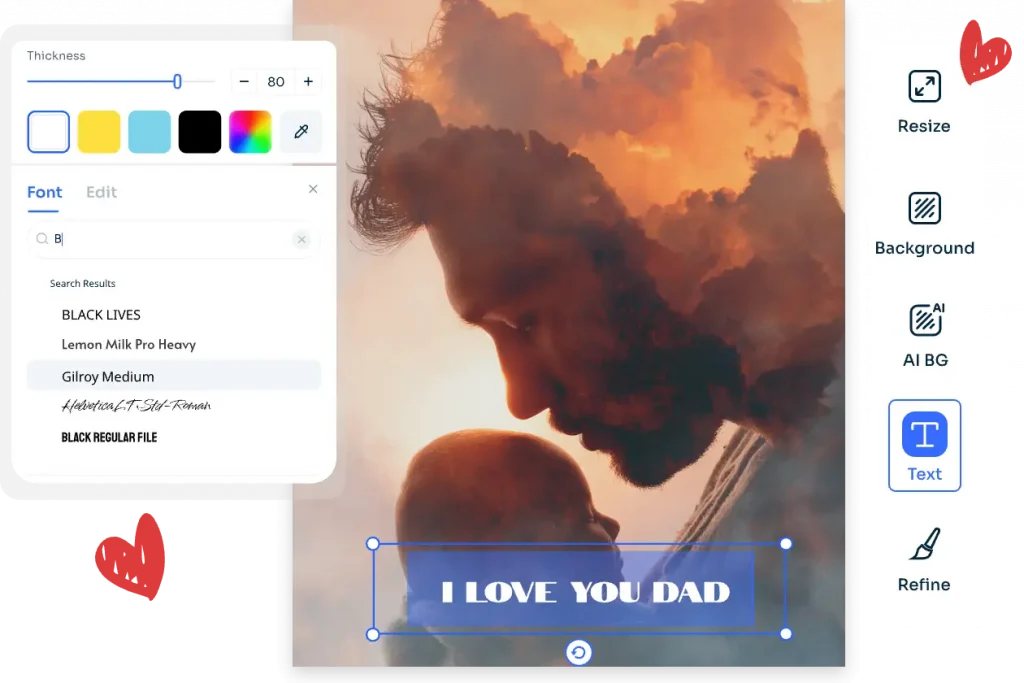This screenshot has width=1024, height=683.
Task: Choose the AI BG tool
Action: click(924, 321)
